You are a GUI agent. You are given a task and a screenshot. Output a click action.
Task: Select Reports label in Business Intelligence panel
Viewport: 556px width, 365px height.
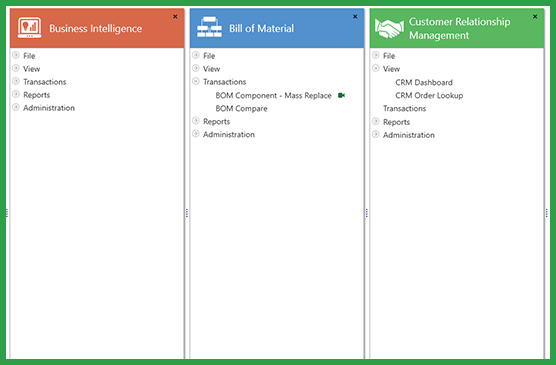pyautogui.click(x=37, y=95)
